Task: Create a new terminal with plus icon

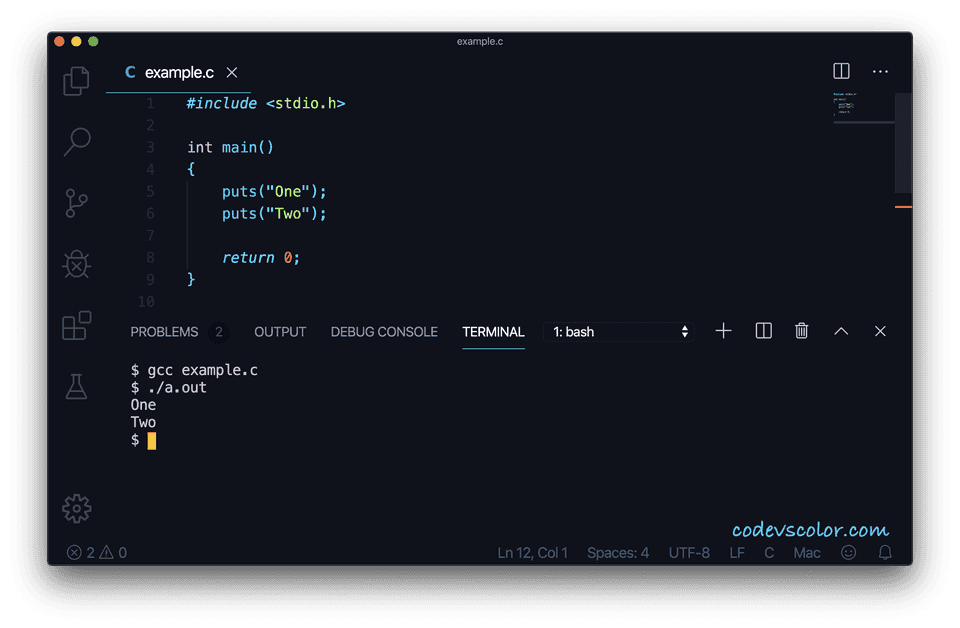Action: 724,331
